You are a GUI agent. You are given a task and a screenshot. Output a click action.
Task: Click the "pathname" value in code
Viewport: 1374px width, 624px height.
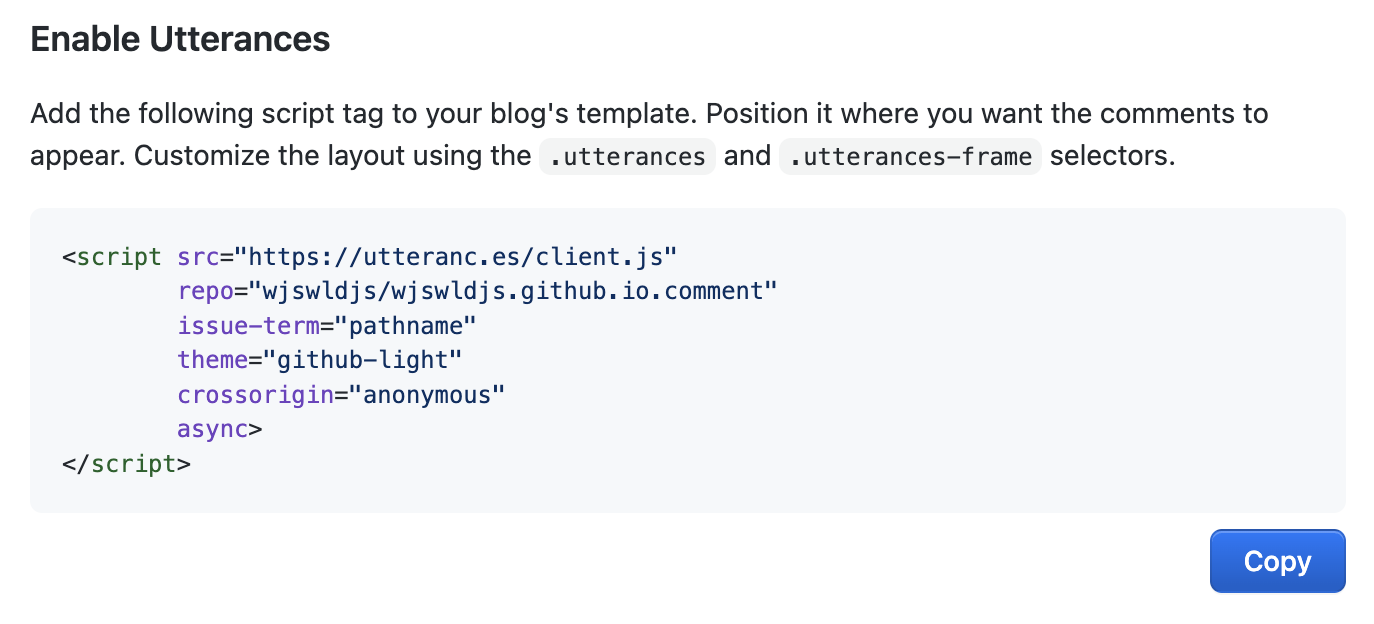(x=406, y=326)
